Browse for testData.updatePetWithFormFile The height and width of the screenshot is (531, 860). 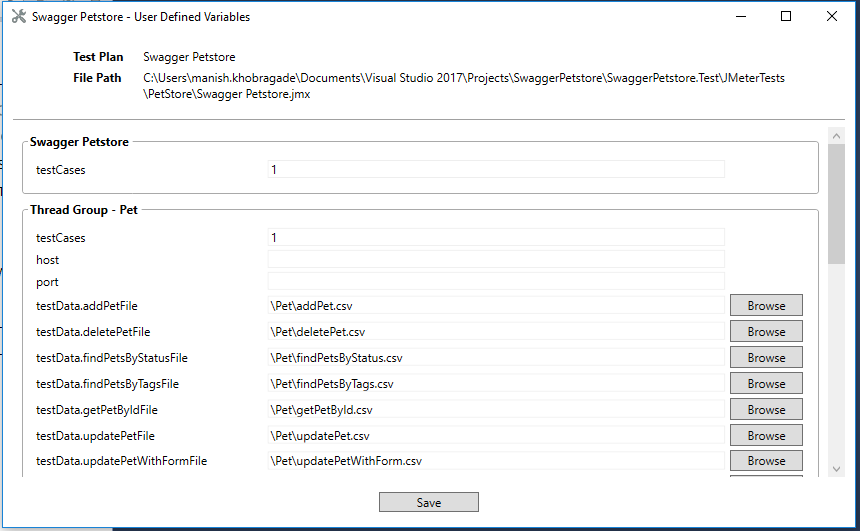point(766,460)
